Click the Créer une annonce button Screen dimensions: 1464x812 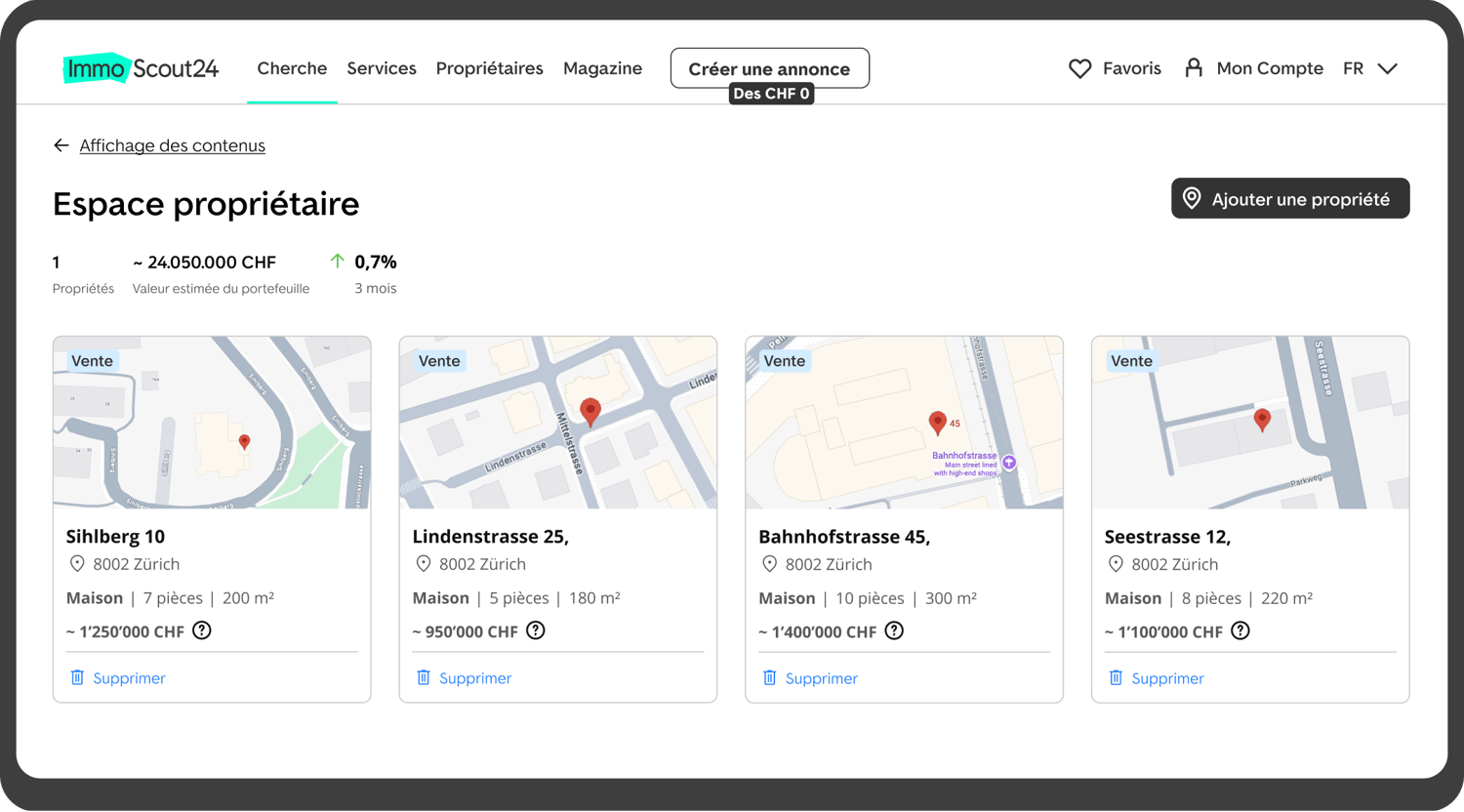770,68
